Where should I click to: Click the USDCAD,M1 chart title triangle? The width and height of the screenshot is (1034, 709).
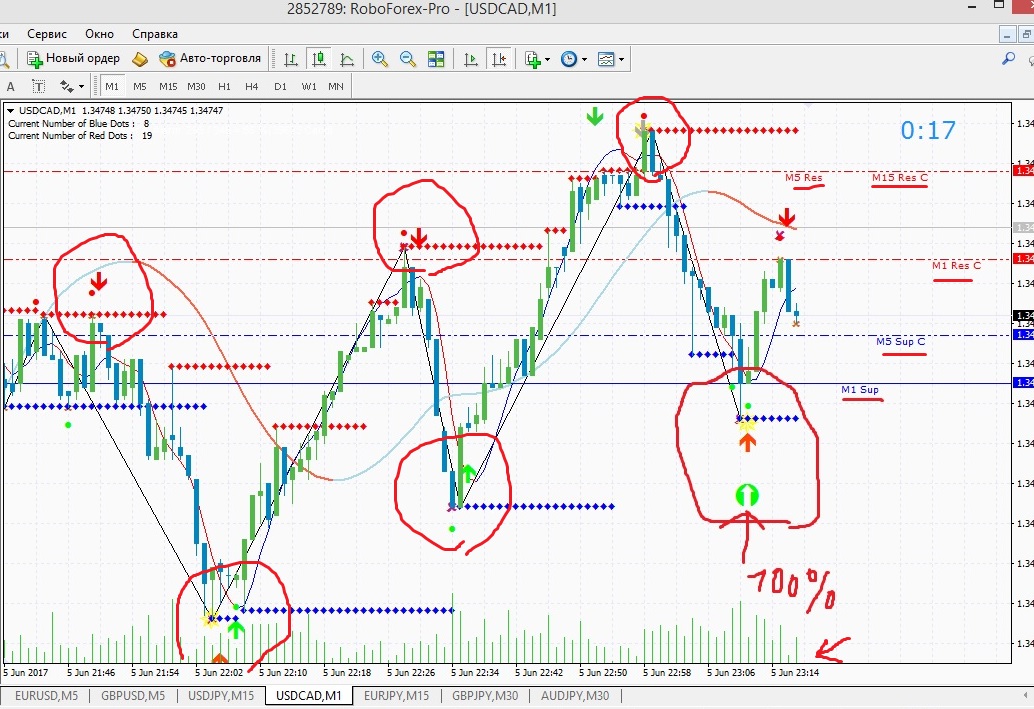coord(10,111)
